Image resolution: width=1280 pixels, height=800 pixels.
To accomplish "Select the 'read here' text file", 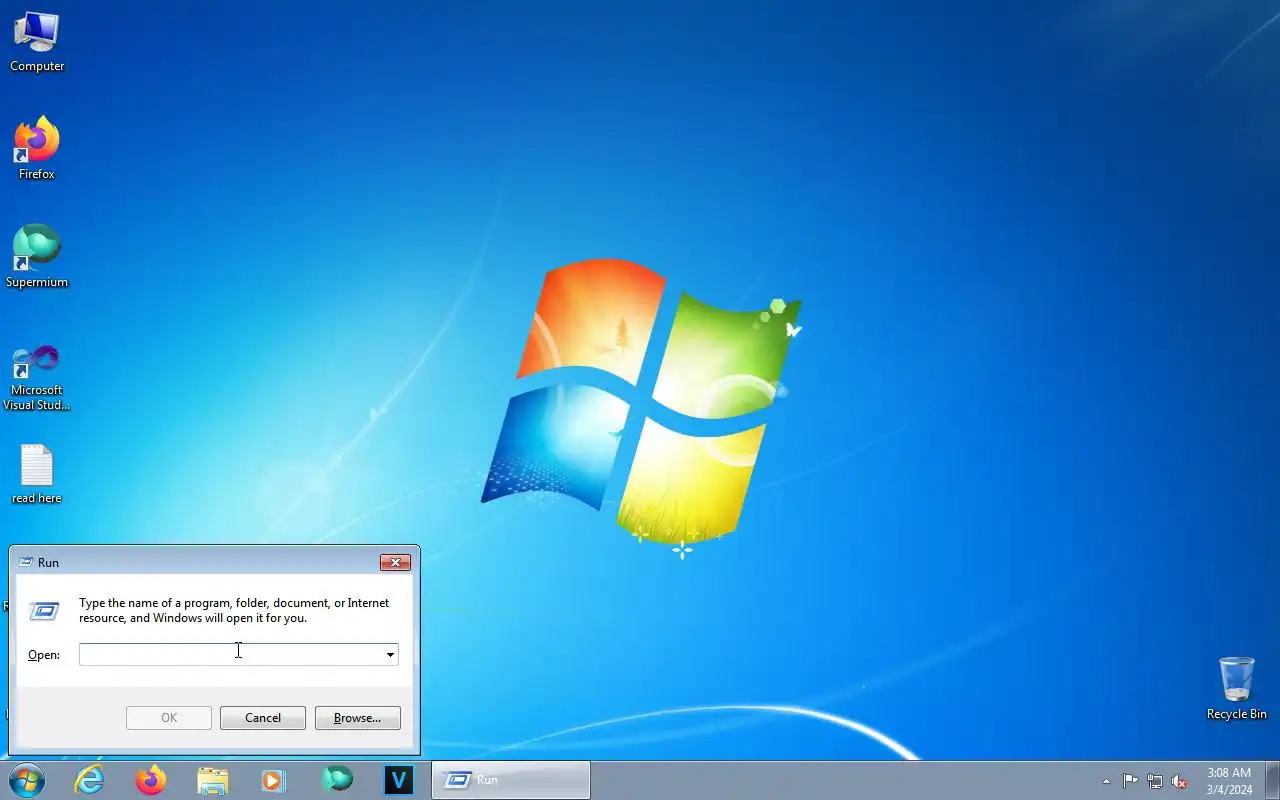I will point(37,473).
